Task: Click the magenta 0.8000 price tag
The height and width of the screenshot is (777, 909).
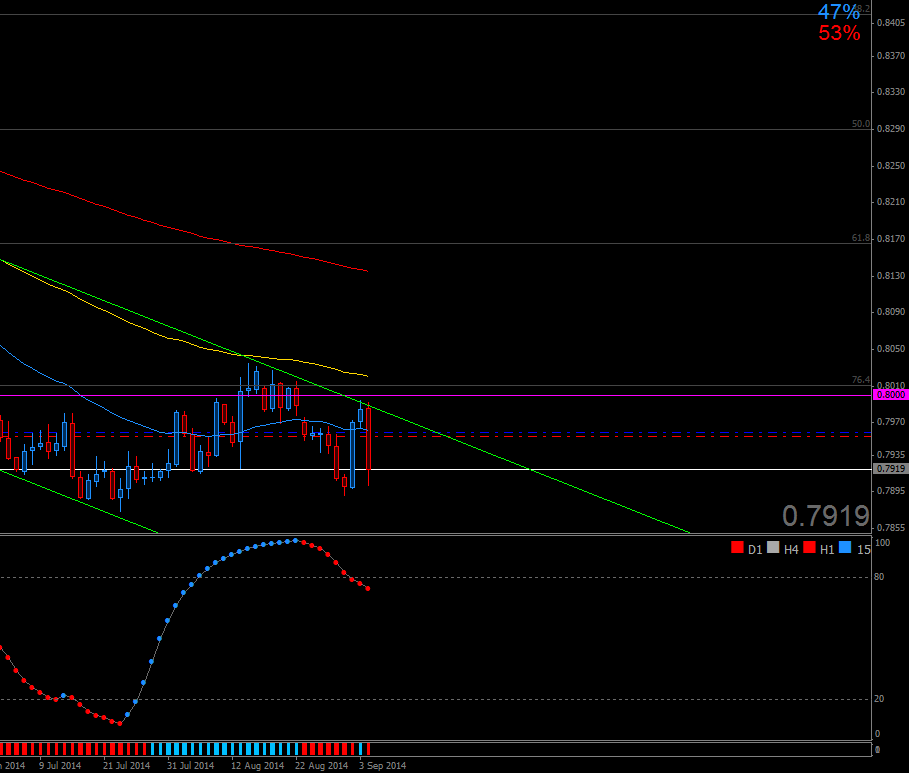Action: (x=890, y=395)
